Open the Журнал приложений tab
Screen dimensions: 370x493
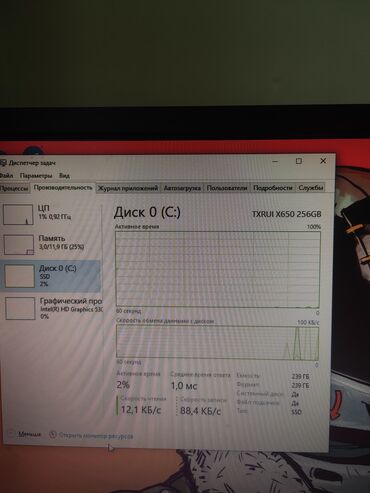[128, 188]
